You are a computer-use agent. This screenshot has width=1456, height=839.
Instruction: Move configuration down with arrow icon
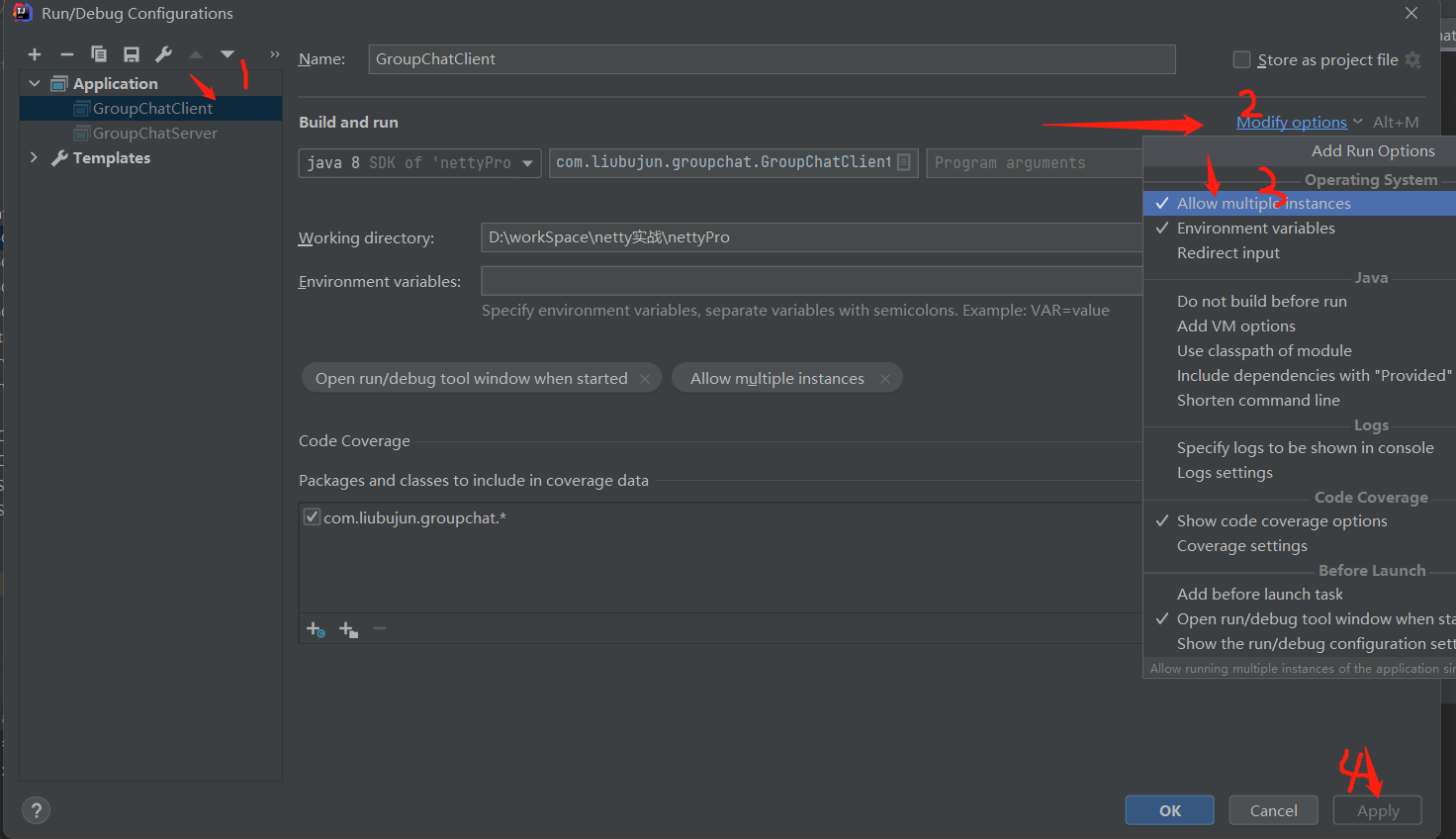click(227, 54)
